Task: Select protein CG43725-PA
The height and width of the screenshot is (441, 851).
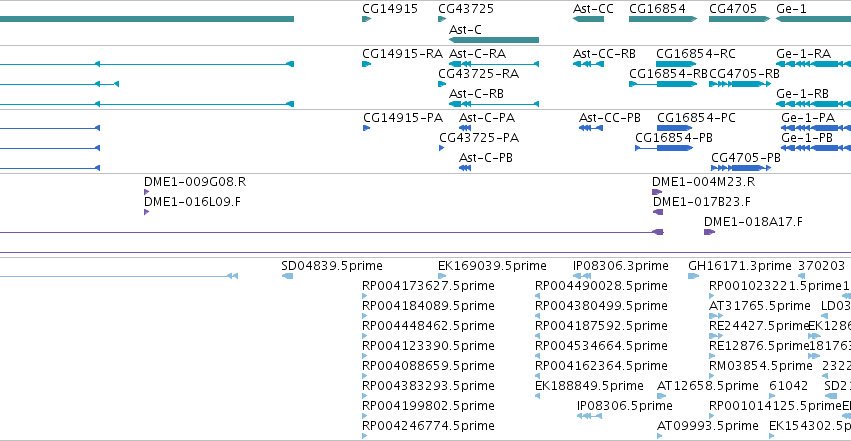Action: click(x=442, y=148)
